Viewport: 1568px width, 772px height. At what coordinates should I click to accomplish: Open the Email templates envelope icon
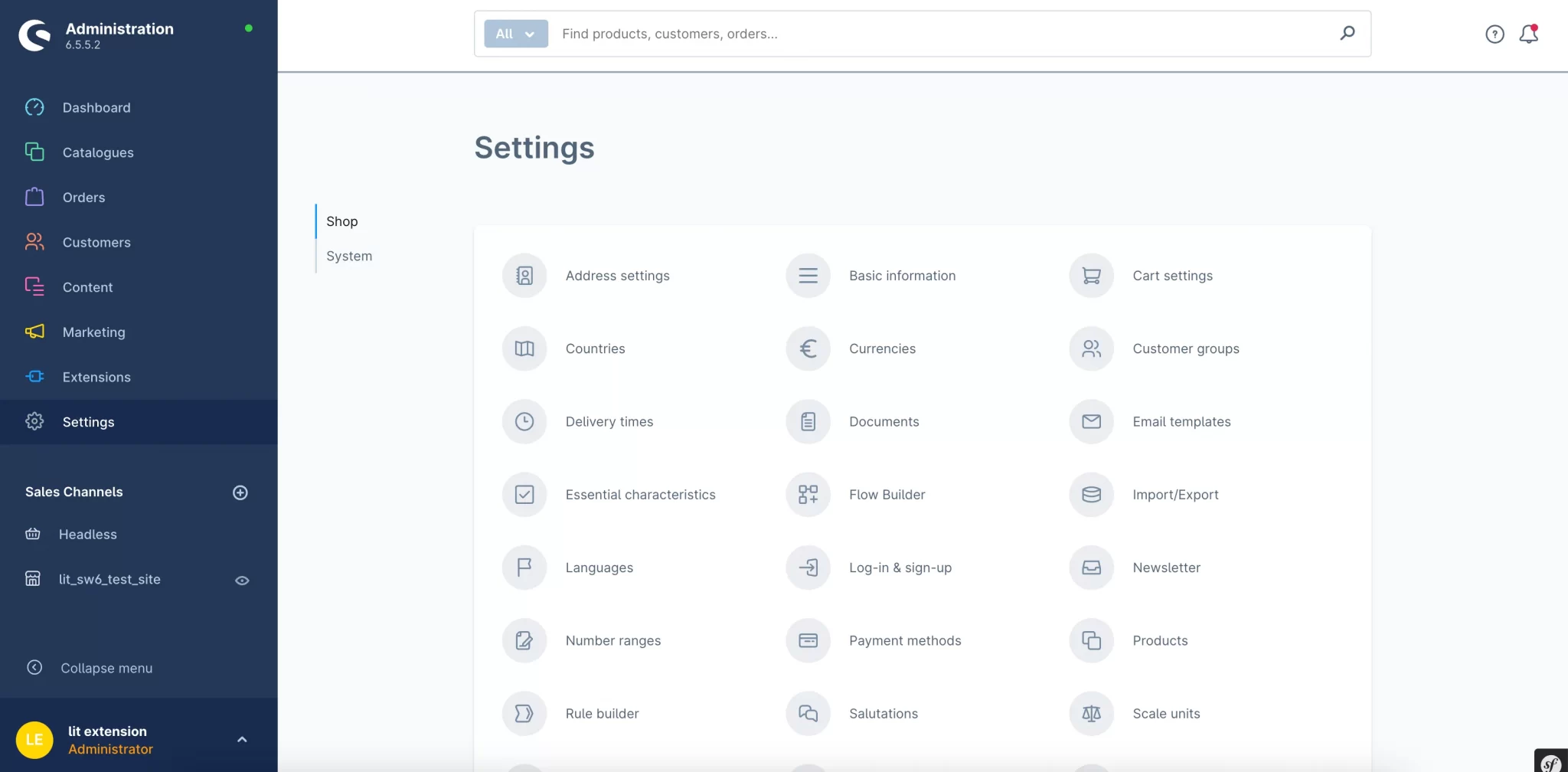[x=1090, y=421]
